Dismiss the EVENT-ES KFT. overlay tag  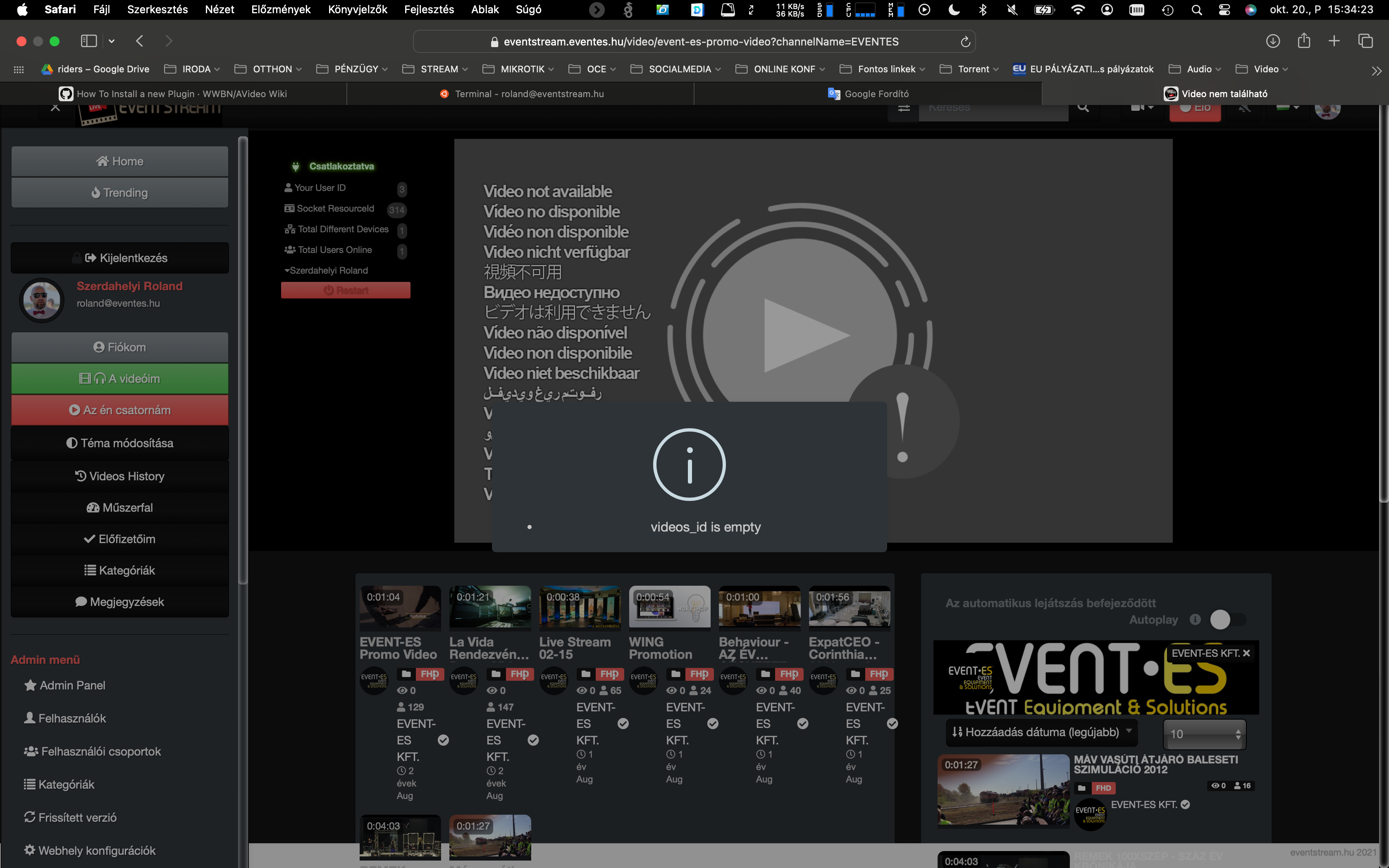(x=1247, y=653)
